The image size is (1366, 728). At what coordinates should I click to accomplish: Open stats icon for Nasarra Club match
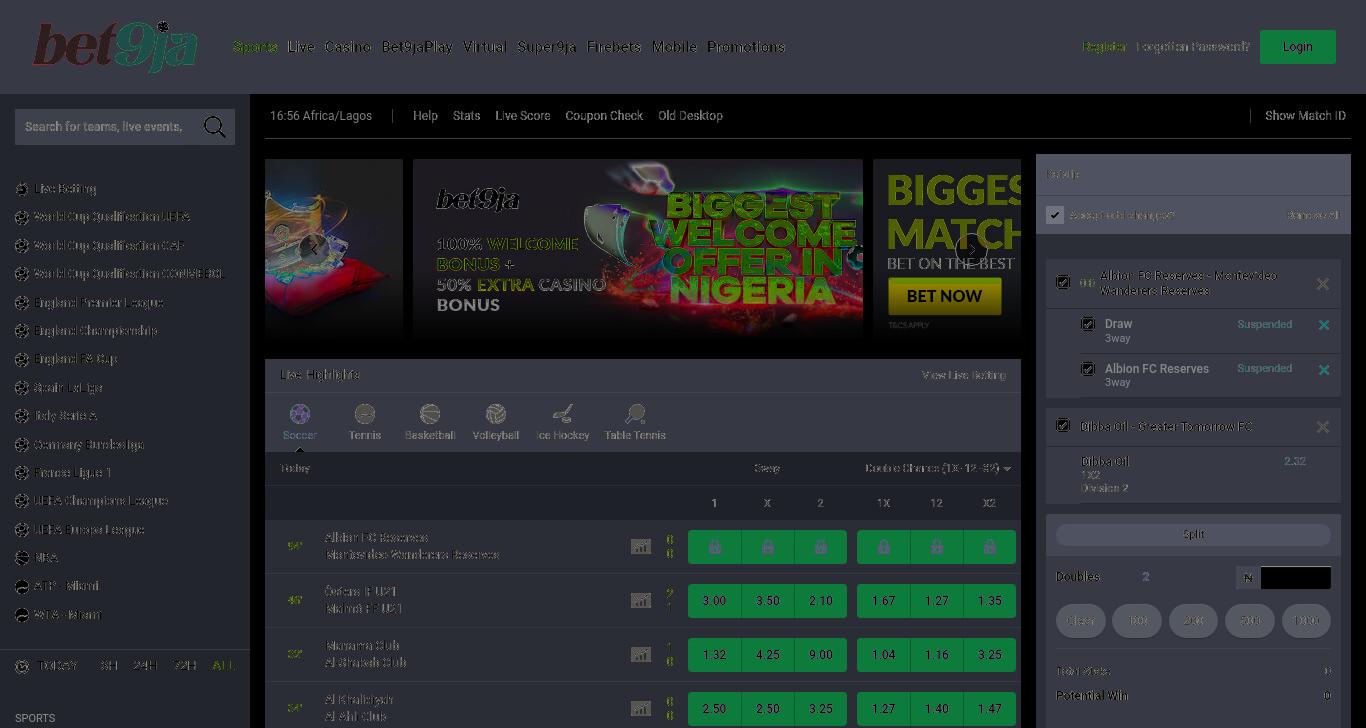pyautogui.click(x=641, y=655)
